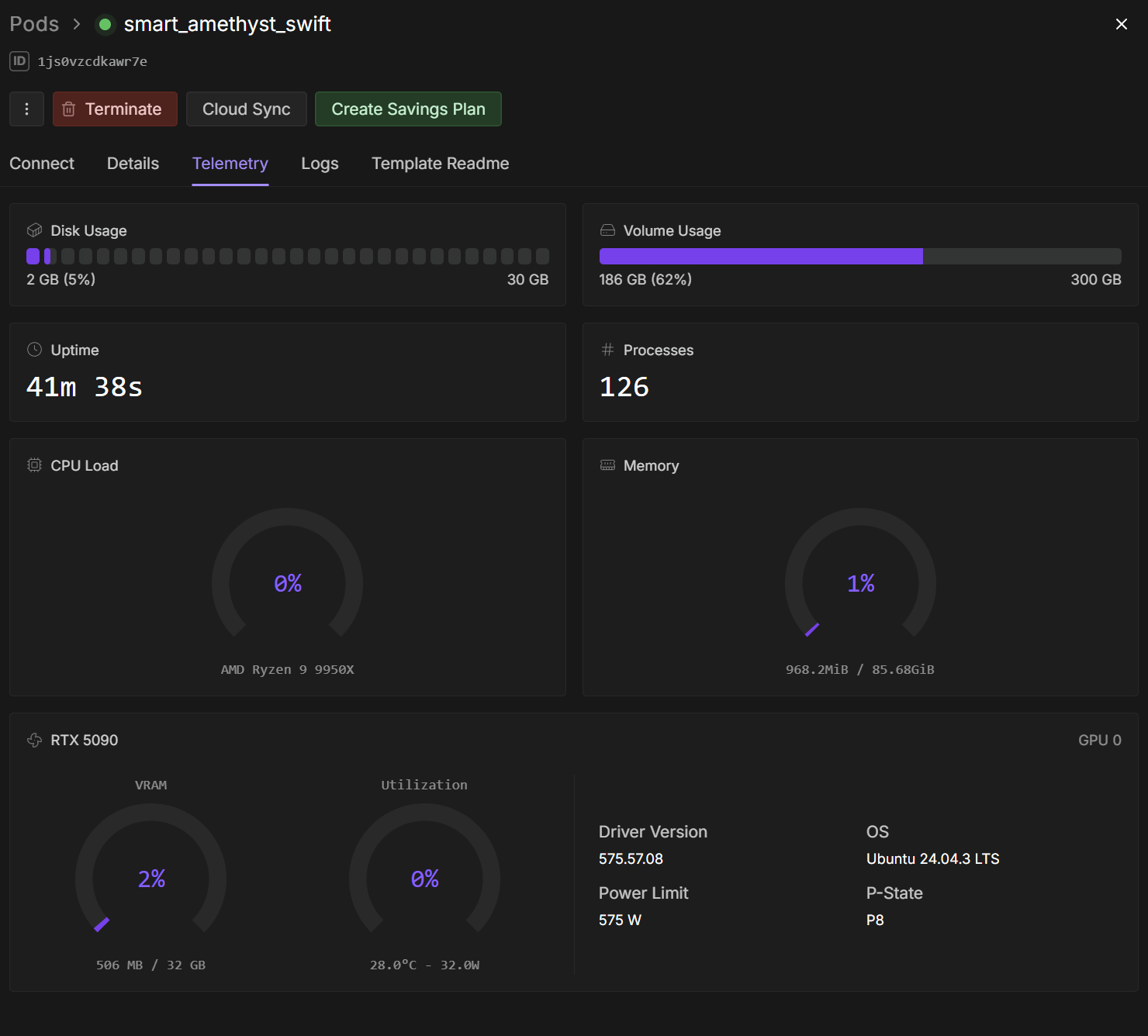1148x1036 pixels.
Task: Click the Memory module icon
Action: pos(607,465)
